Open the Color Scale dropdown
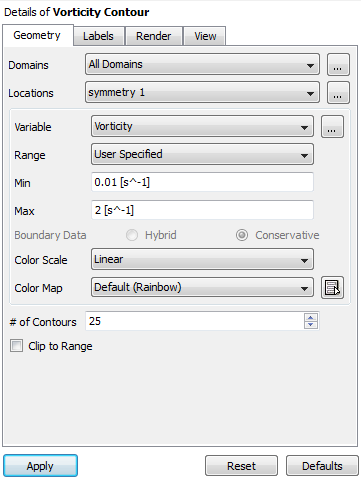Image resolution: width=361 pixels, height=481 pixels. (x=202, y=259)
